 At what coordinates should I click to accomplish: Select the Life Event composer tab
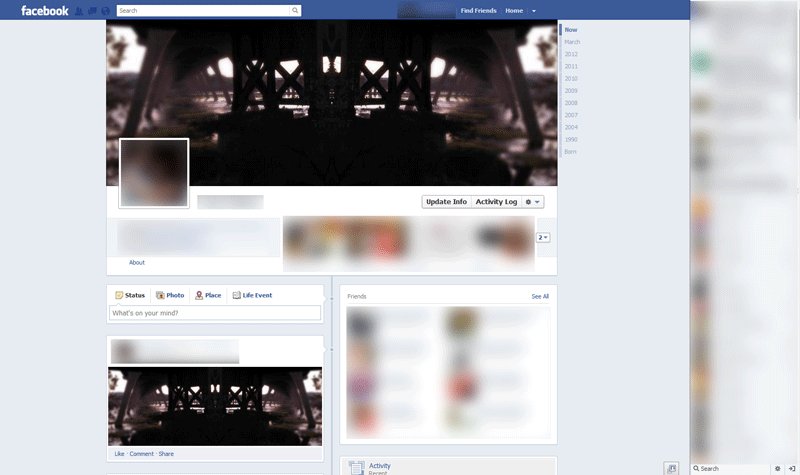(x=252, y=295)
